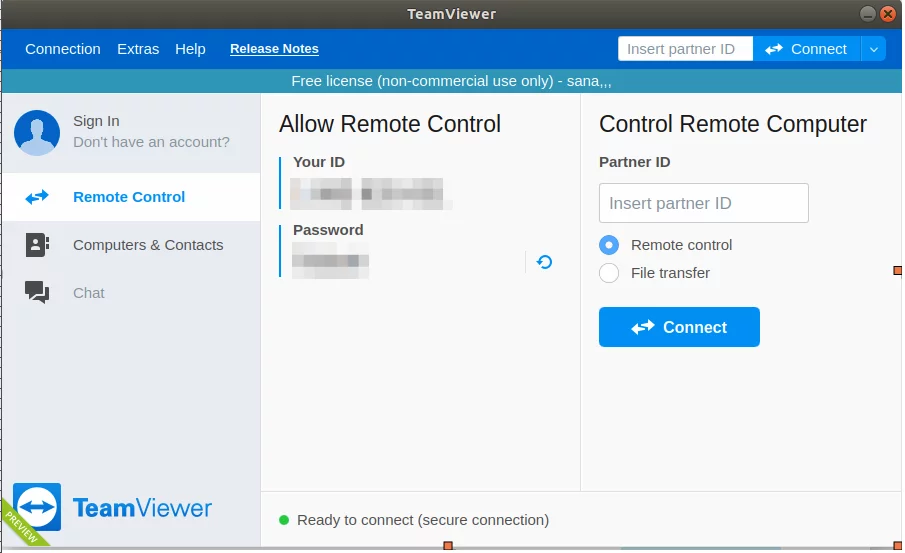Click the large blue Connect button
The width and height of the screenshot is (905, 553).
point(679,327)
